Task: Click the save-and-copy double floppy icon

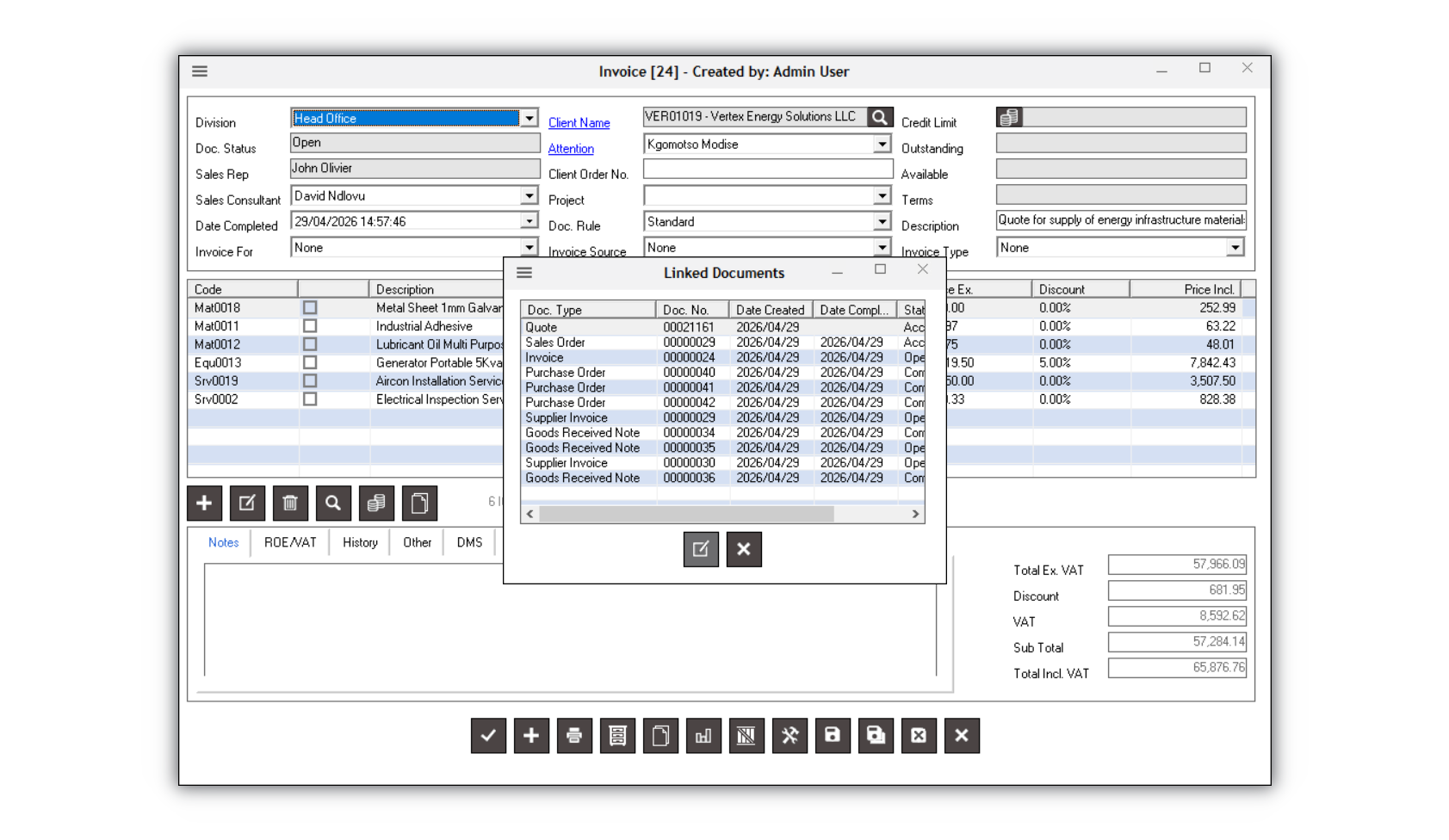Action: 876,736
